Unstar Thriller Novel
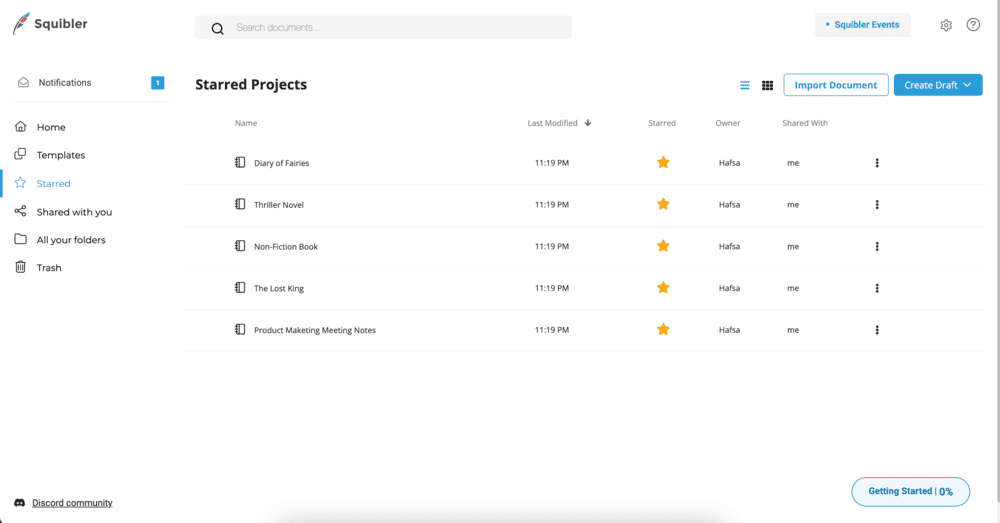Screen dimensions: 1000x523 click(663, 204)
